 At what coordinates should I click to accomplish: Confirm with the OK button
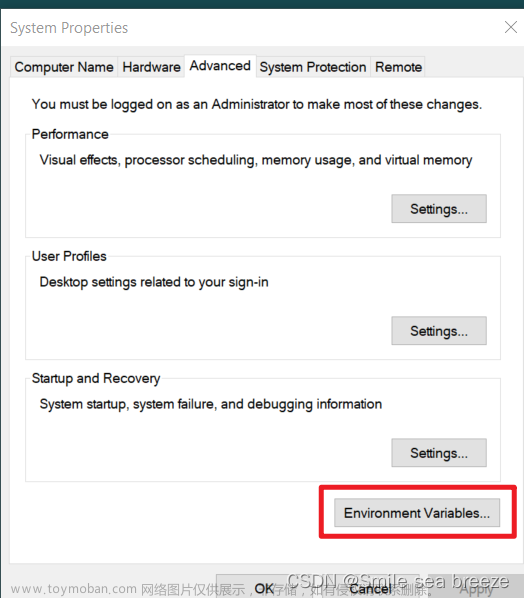(x=264, y=588)
